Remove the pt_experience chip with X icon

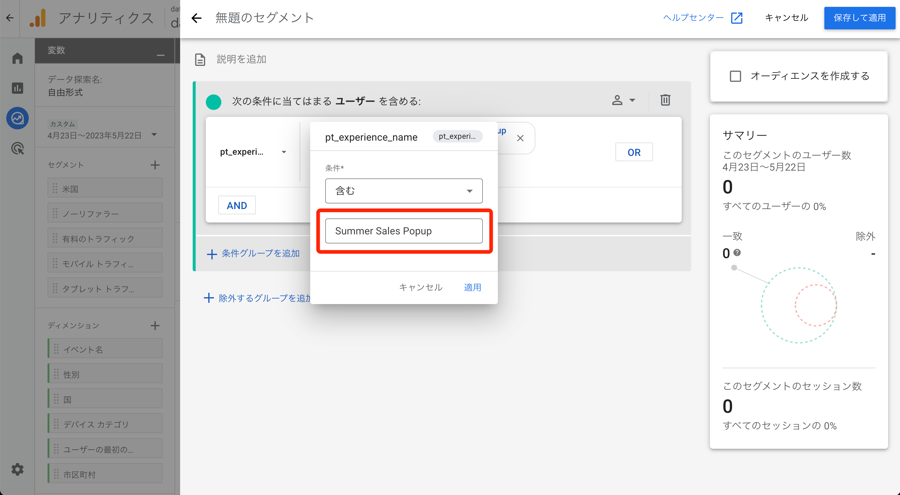pyautogui.click(x=520, y=138)
